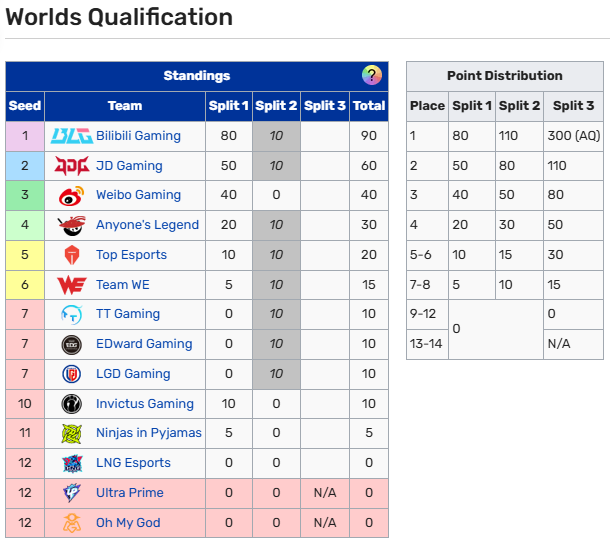
Task: Open the Oh My God team link
Action: click(x=128, y=523)
